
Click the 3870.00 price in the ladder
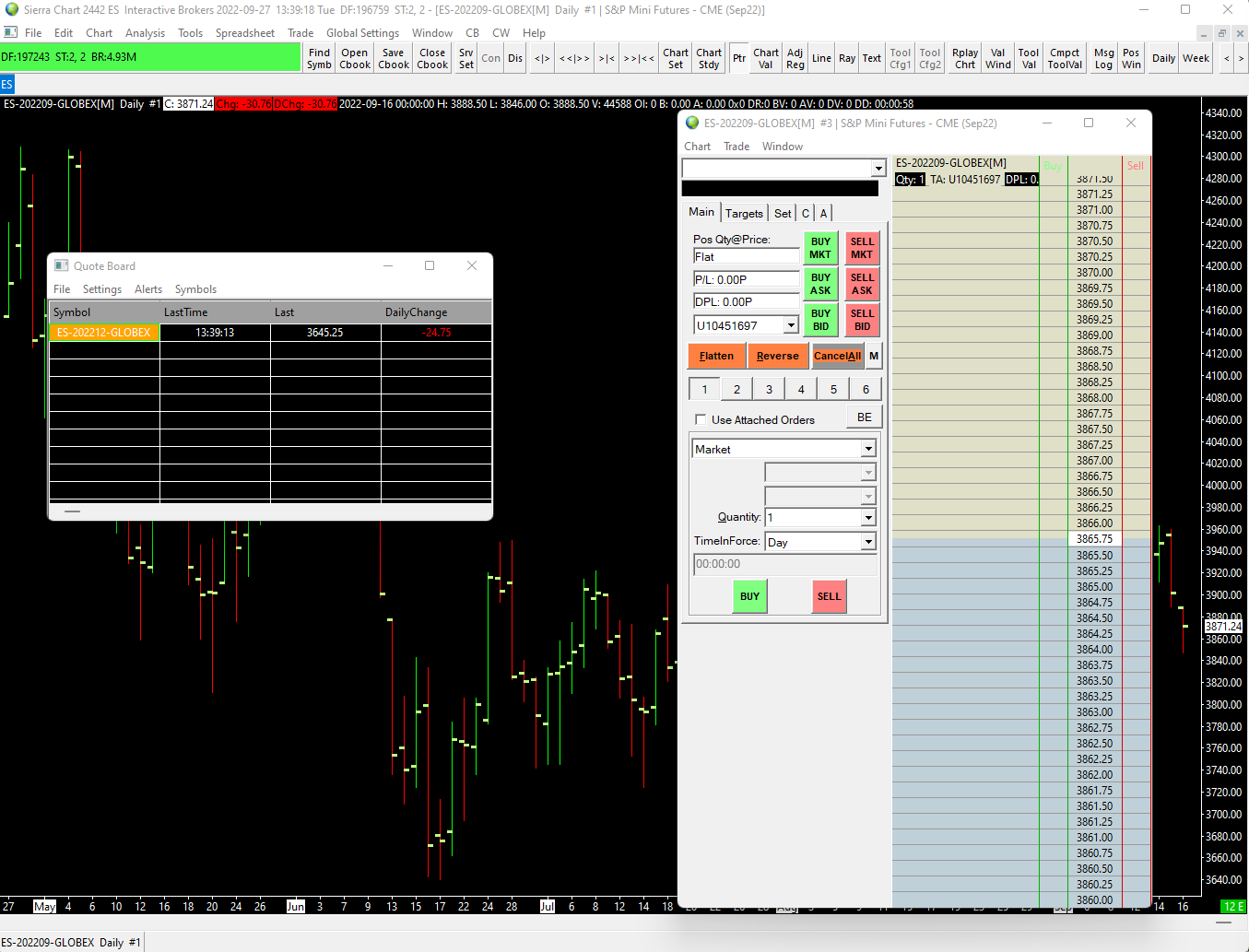pyautogui.click(x=1095, y=273)
